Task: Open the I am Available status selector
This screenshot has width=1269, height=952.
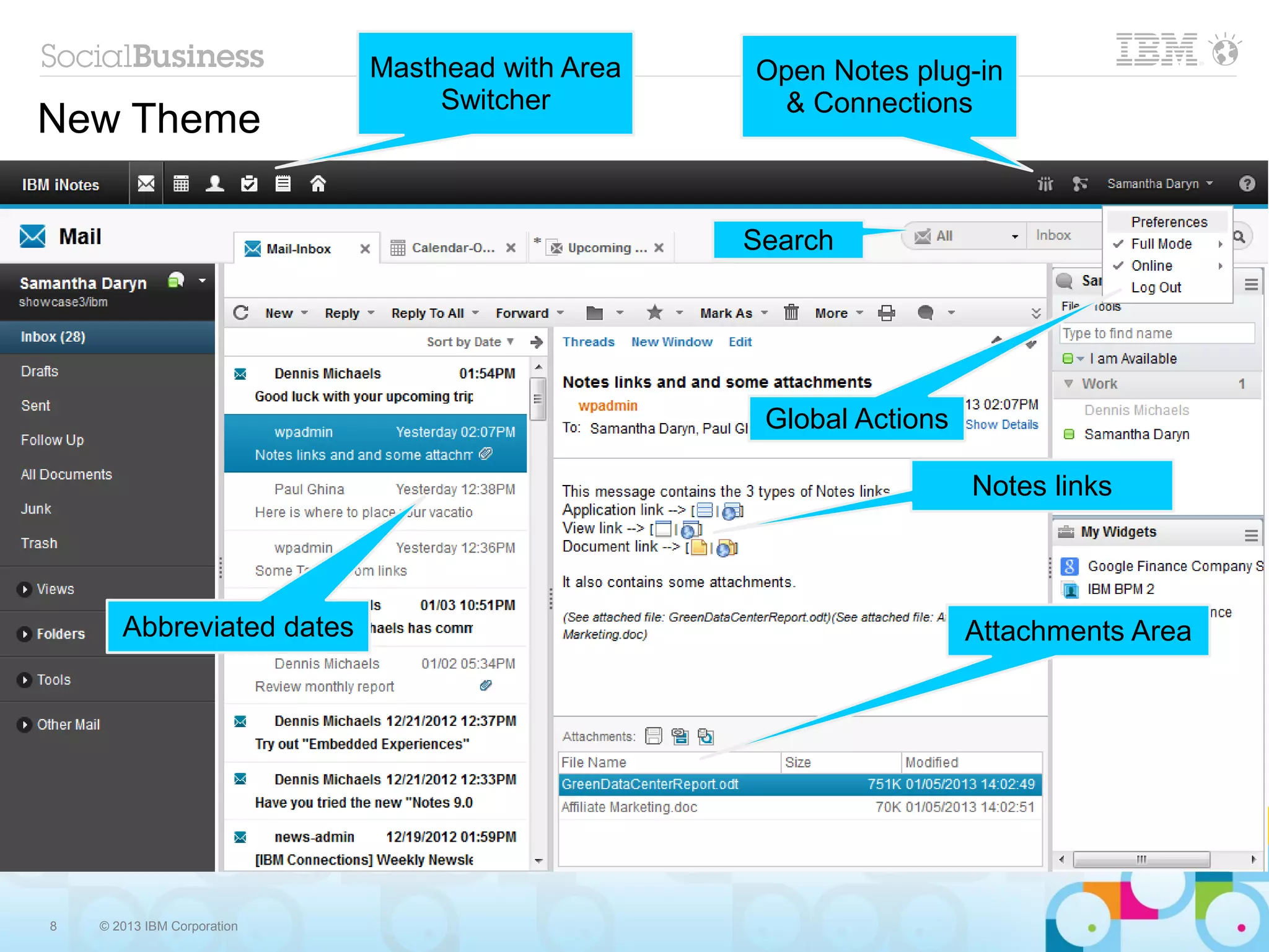Action: coord(1079,359)
